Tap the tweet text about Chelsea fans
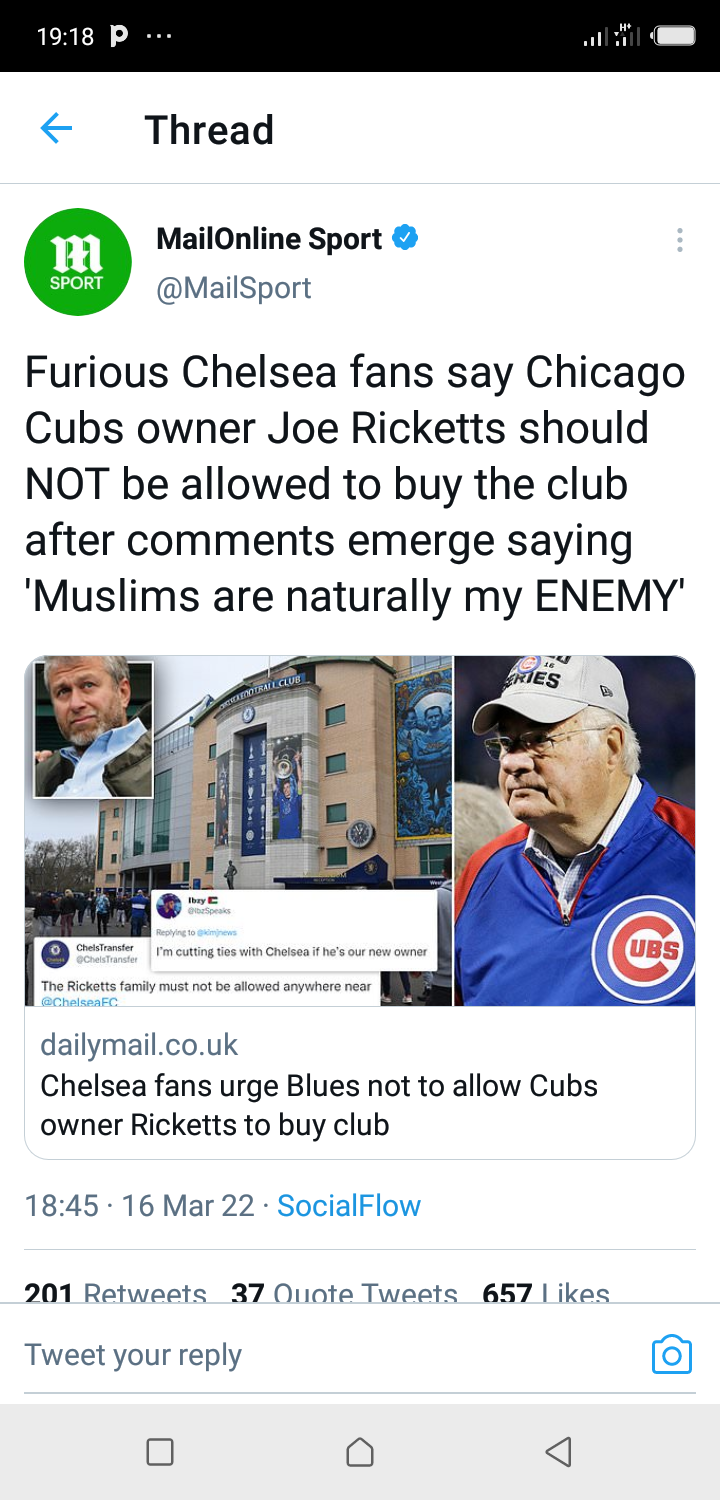Viewport: 720px width, 1500px height. coord(355,485)
